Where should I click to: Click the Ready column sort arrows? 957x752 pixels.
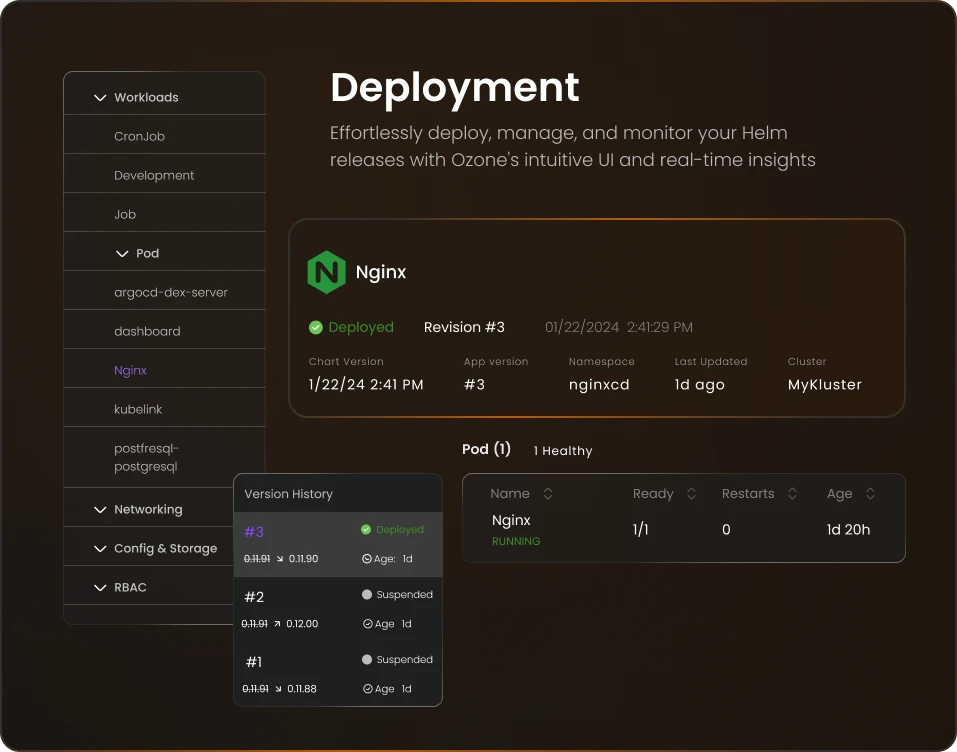(691, 494)
